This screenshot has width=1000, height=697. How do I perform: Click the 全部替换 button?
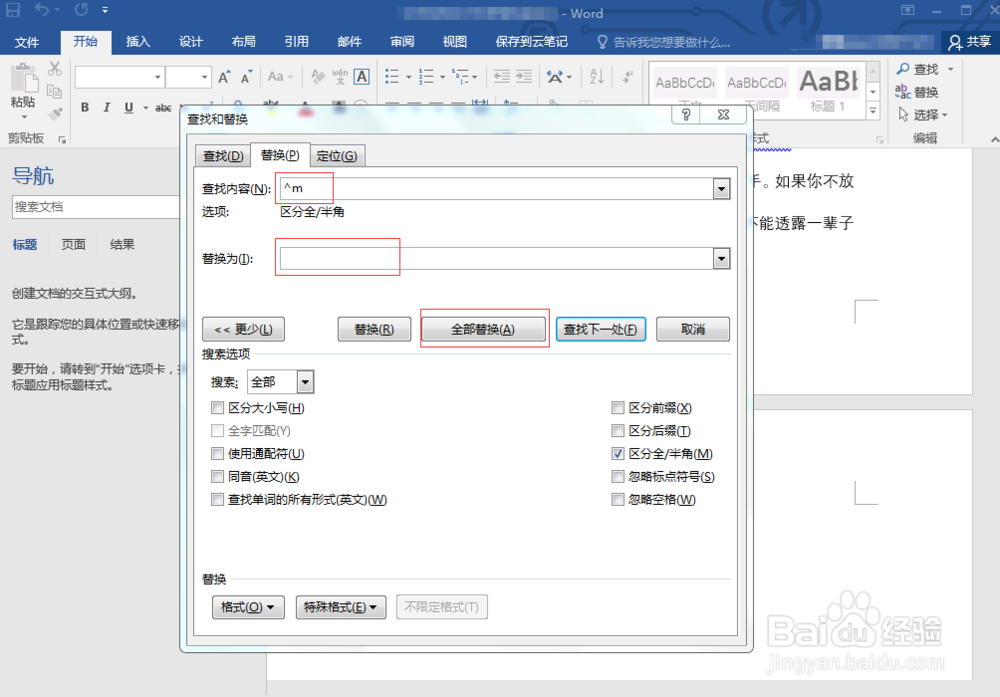click(x=484, y=328)
